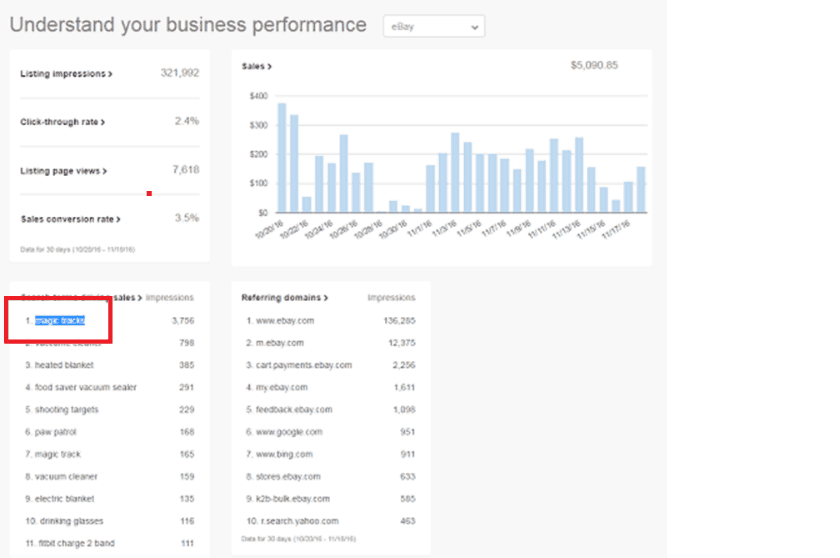This screenshot has width=840, height=558.
Task: Click cart.payments.ebay.com referring domain
Action: pos(304,365)
